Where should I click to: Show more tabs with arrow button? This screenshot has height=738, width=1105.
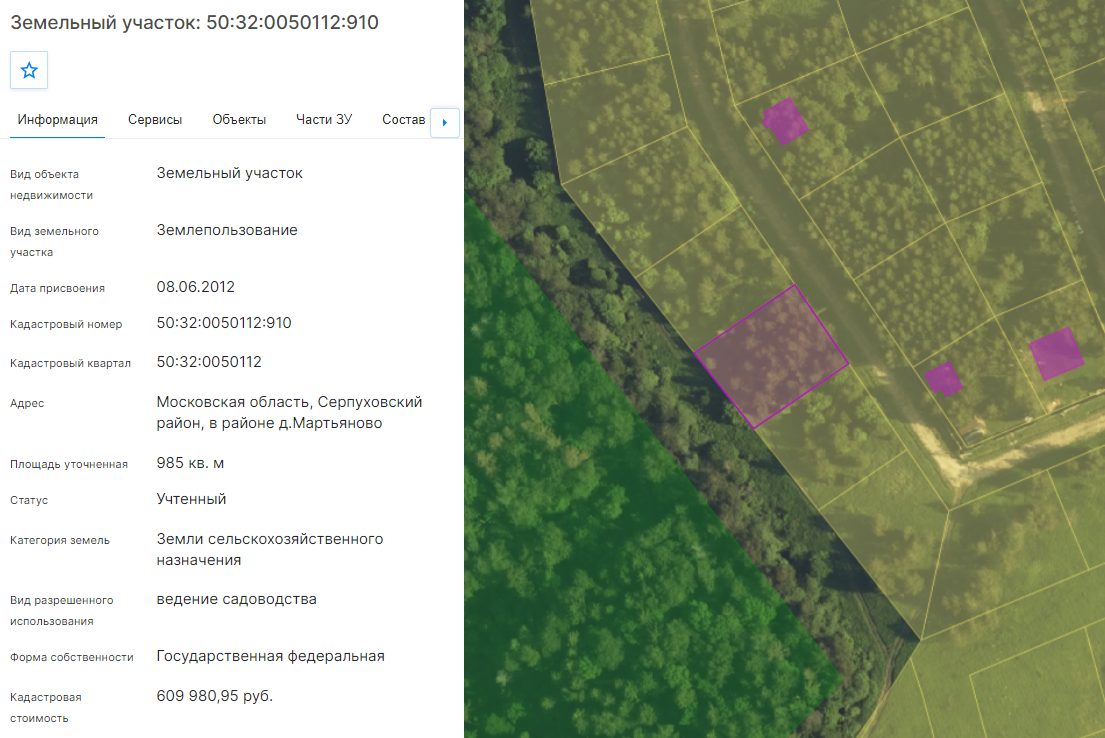445,122
